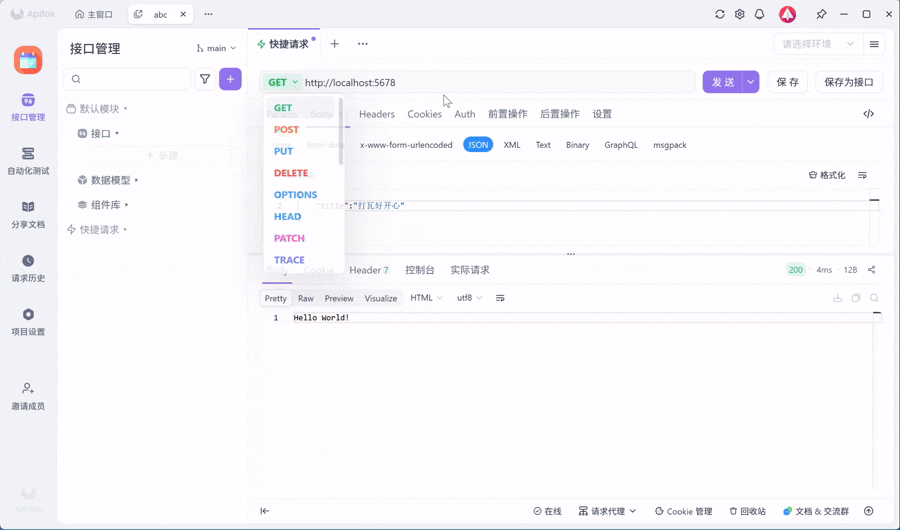
Task: Switch to the 控制台 response tab
Action: tap(420, 270)
